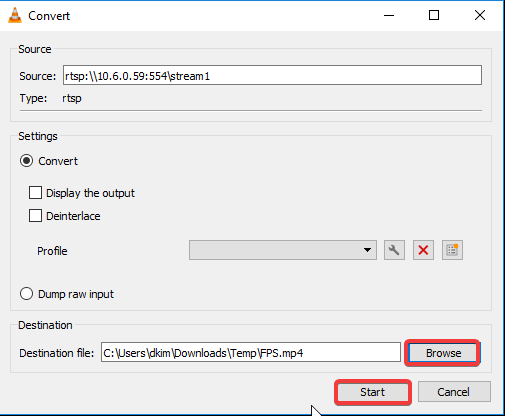
Task: Maximize the Convert window
Action: (434, 15)
